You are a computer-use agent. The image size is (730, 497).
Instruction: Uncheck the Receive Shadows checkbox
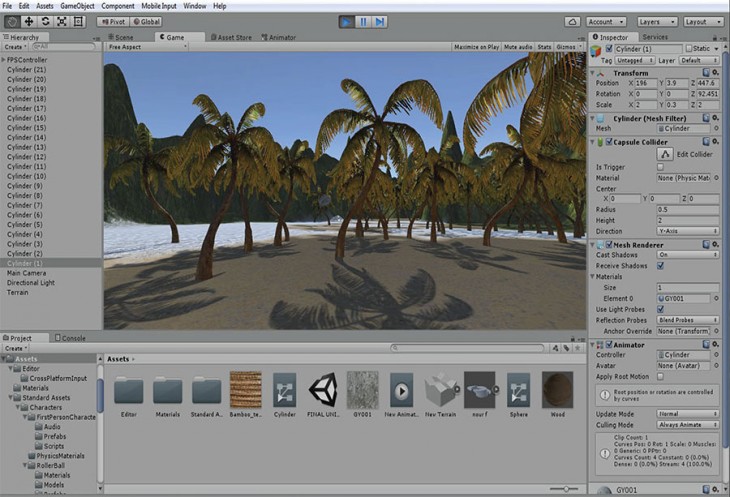click(660, 266)
